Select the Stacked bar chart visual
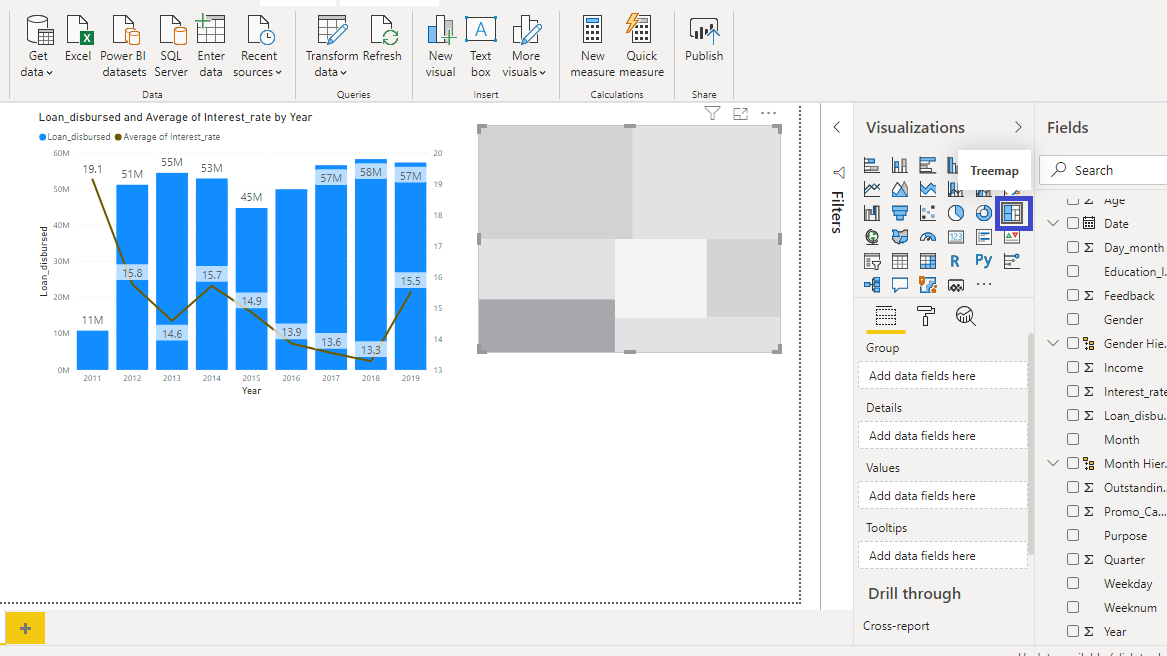 tap(872, 165)
